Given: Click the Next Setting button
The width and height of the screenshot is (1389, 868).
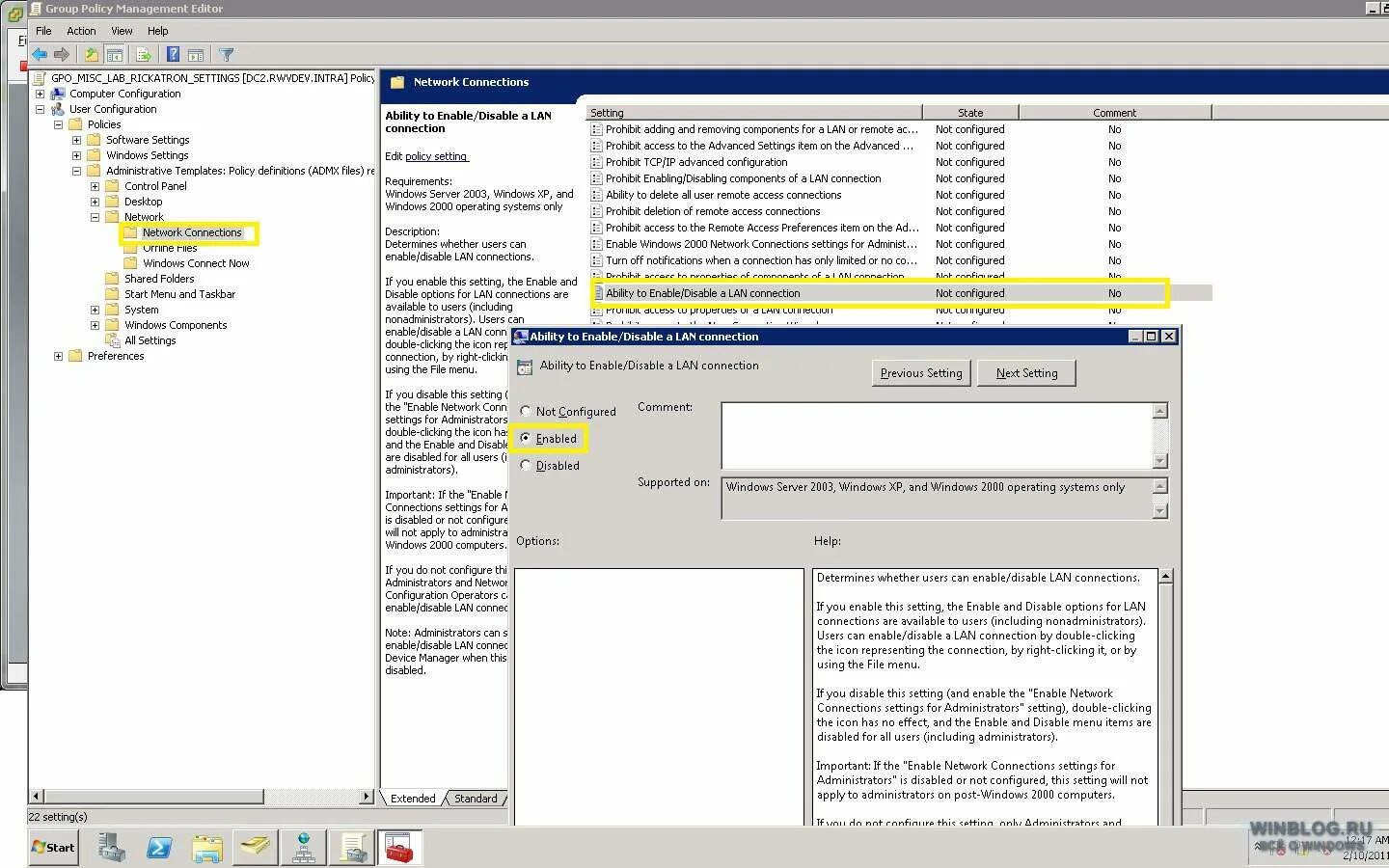Looking at the screenshot, I should click(x=1026, y=372).
